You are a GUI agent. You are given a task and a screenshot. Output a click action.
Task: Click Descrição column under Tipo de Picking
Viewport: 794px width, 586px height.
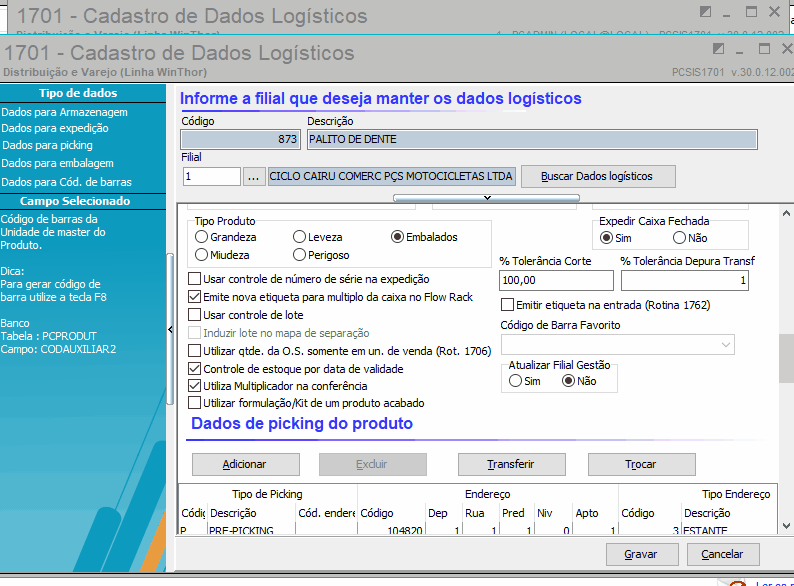251,514
